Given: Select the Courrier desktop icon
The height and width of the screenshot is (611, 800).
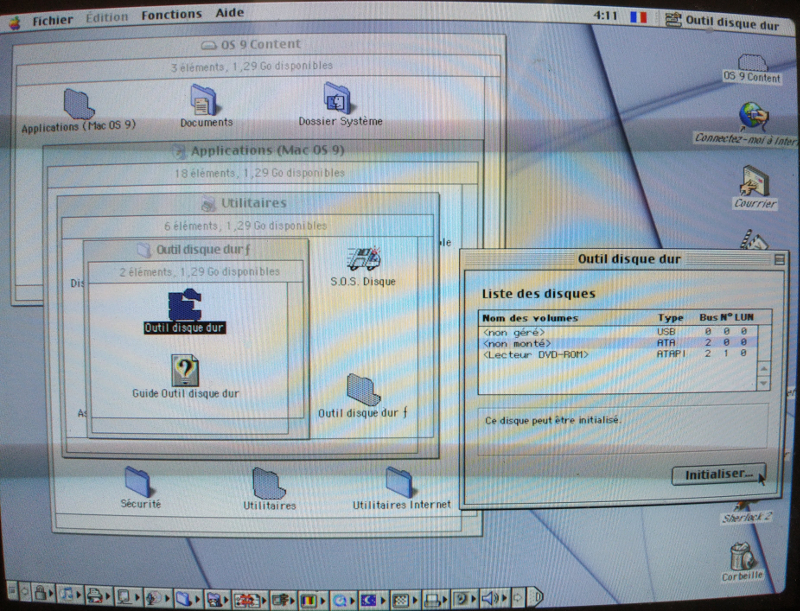Looking at the screenshot, I should 755,181.
